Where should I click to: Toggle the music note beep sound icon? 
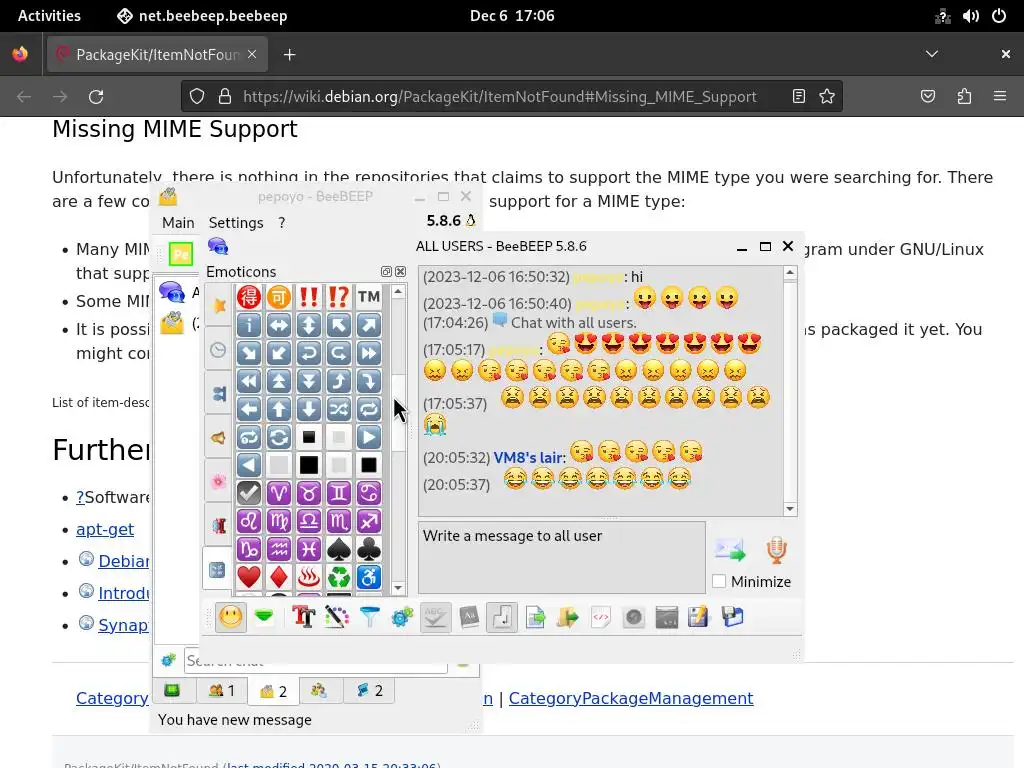pyautogui.click(x=502, y=617)
